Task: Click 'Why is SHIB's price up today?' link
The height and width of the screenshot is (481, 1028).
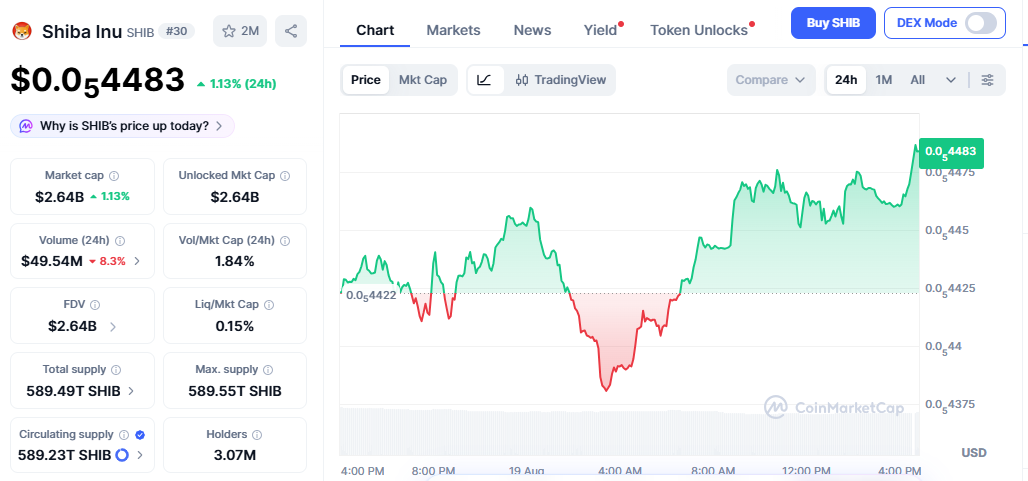Action: [x=125, y=126]
